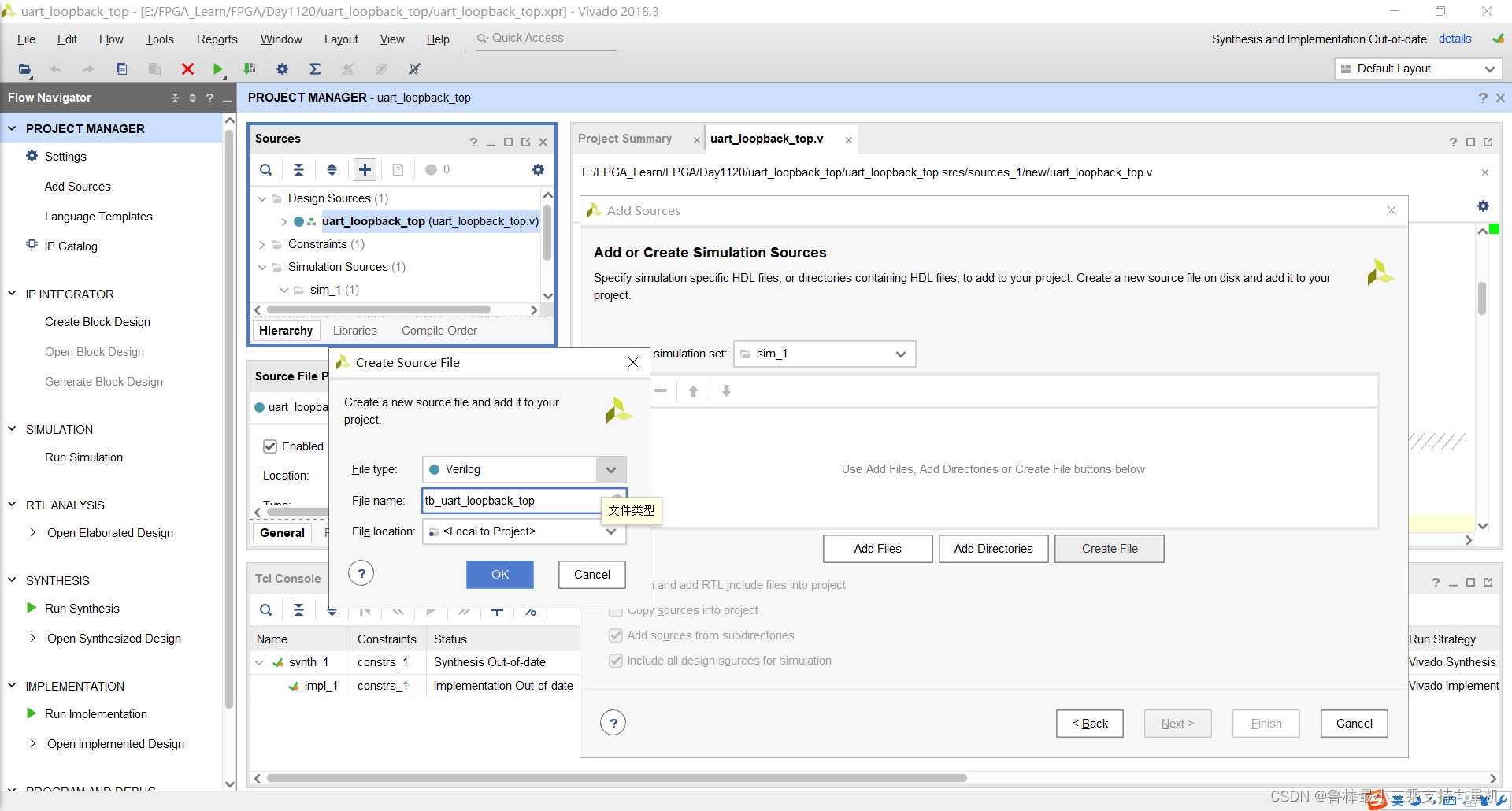This screenshot has height=811, width=1512.
Task: Open Settings gear in main toolbar
Action: click(282, 69)
